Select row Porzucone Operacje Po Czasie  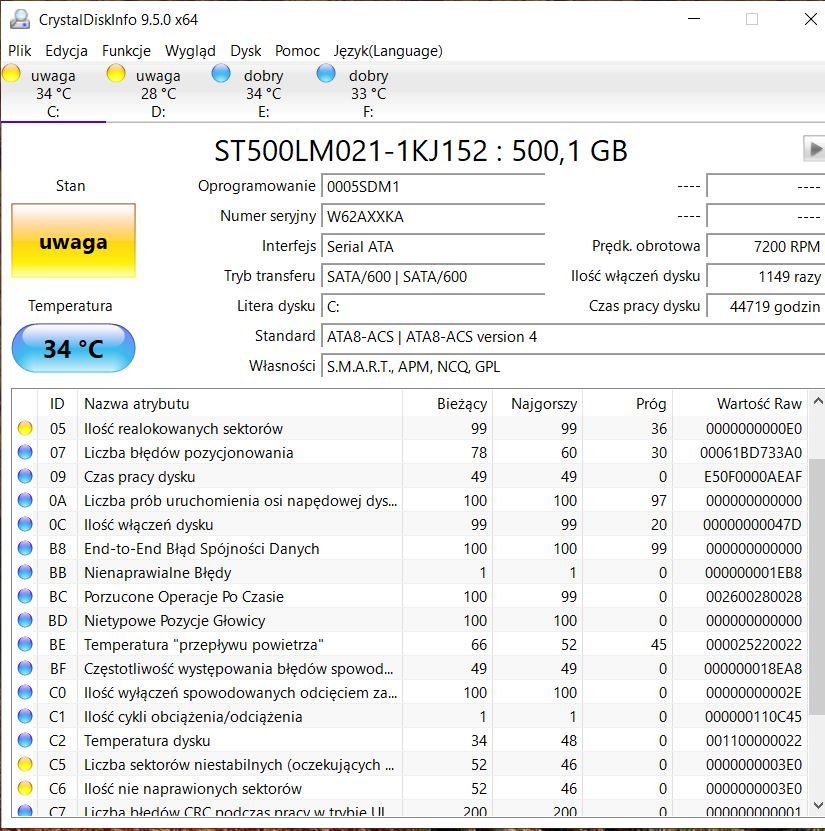410,596
